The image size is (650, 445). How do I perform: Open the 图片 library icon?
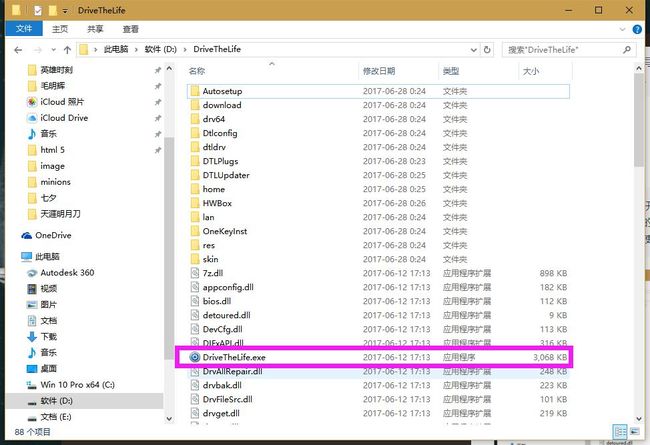point(32,305)
